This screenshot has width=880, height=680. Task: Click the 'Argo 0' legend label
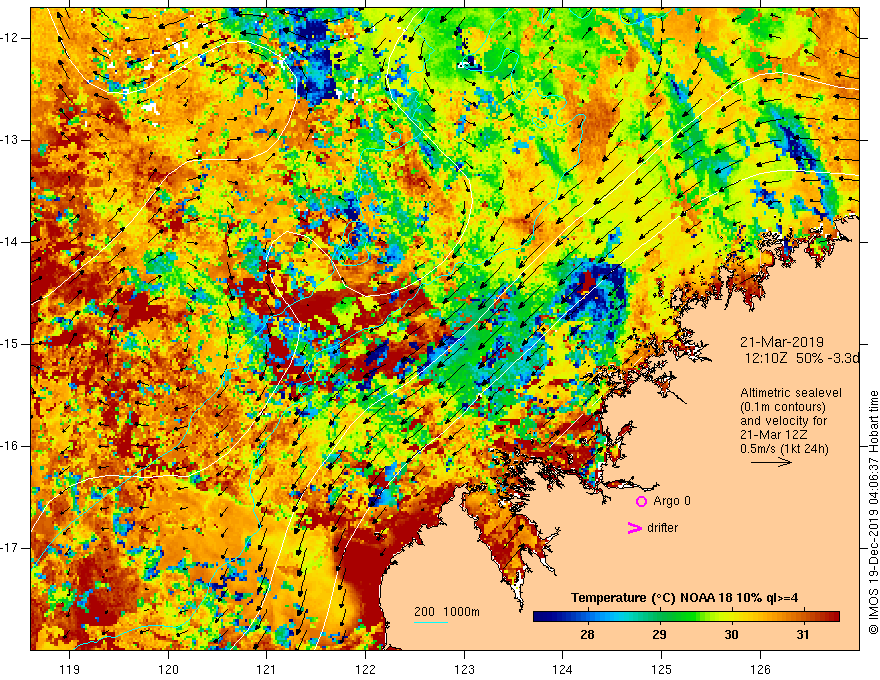click(672, 501)
